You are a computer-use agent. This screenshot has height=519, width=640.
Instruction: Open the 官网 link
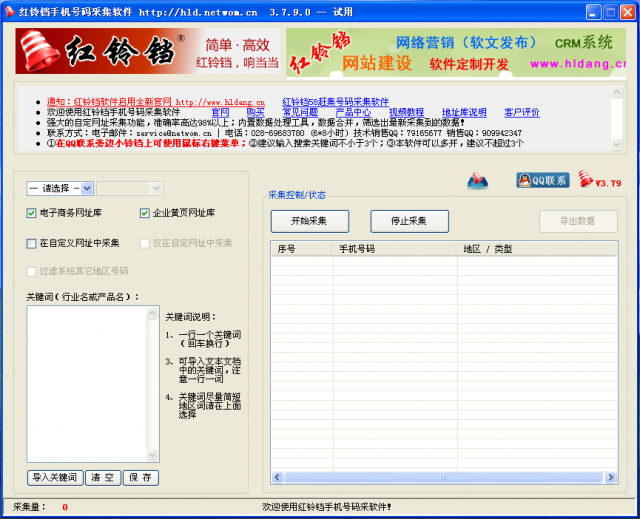[x=220, y=112]
